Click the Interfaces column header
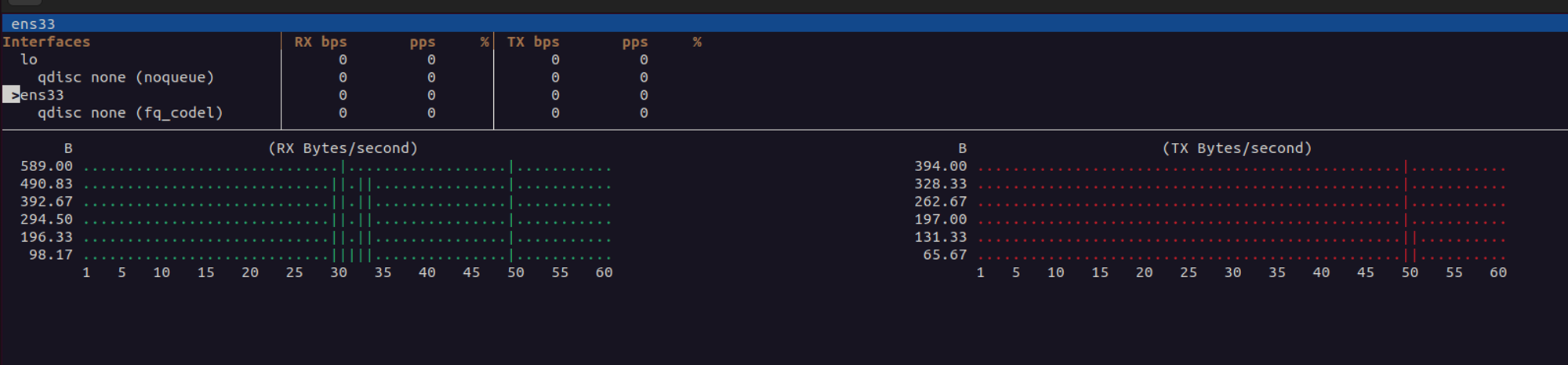The height and width of the screenshot is (365, 1568). (x=46, y=42)
